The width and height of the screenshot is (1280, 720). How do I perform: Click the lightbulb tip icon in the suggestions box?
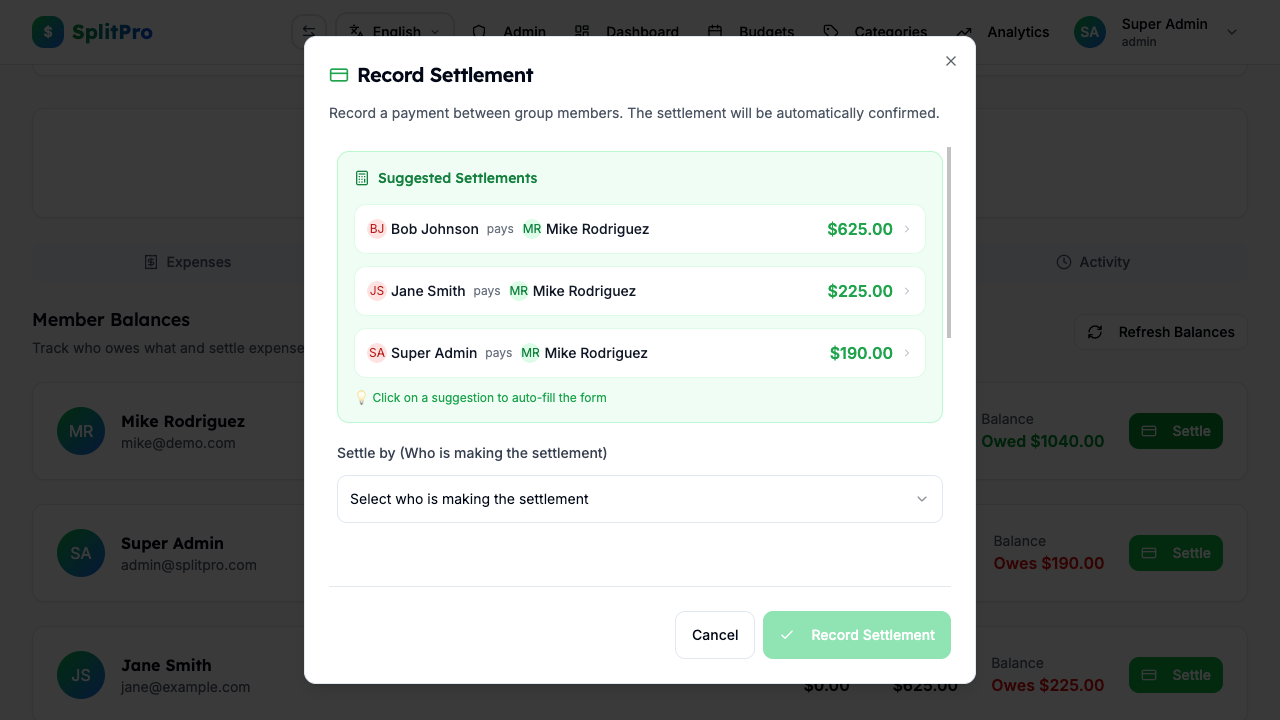(361, 397)
